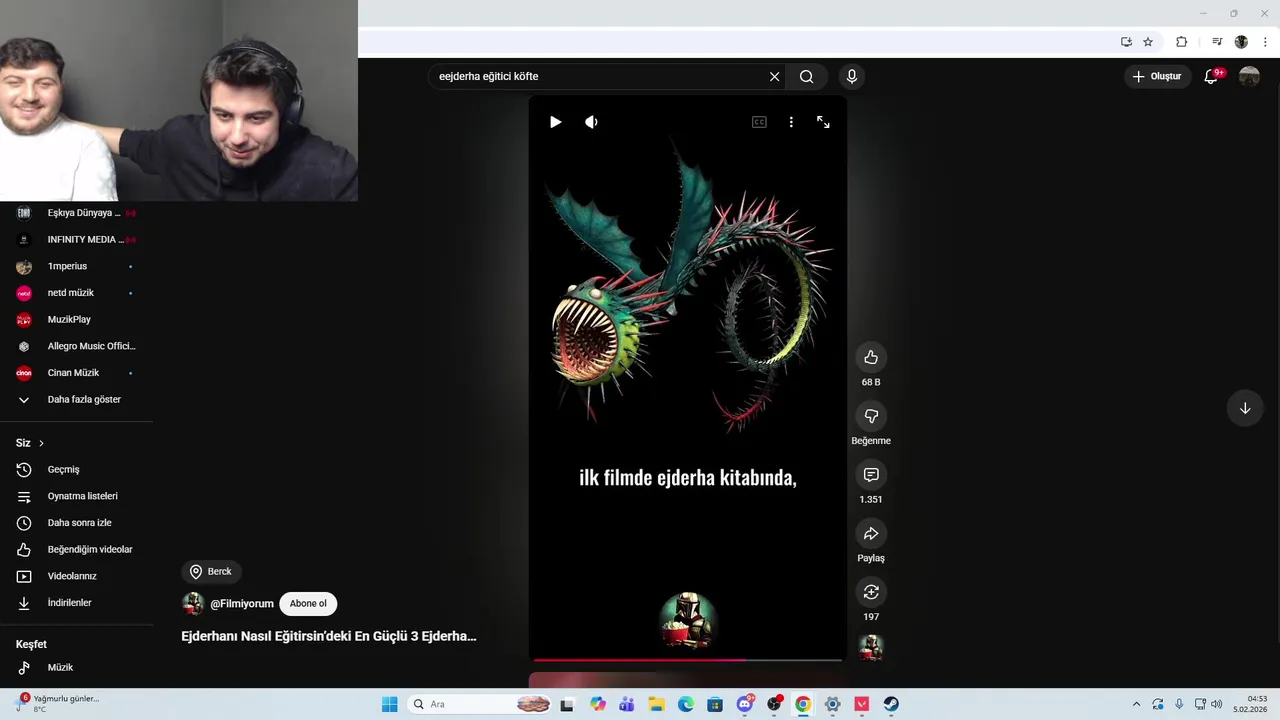The image size is (1280, 720).
Task: Open the sound source thumbnail under remix
Action: tap(871, 647)
